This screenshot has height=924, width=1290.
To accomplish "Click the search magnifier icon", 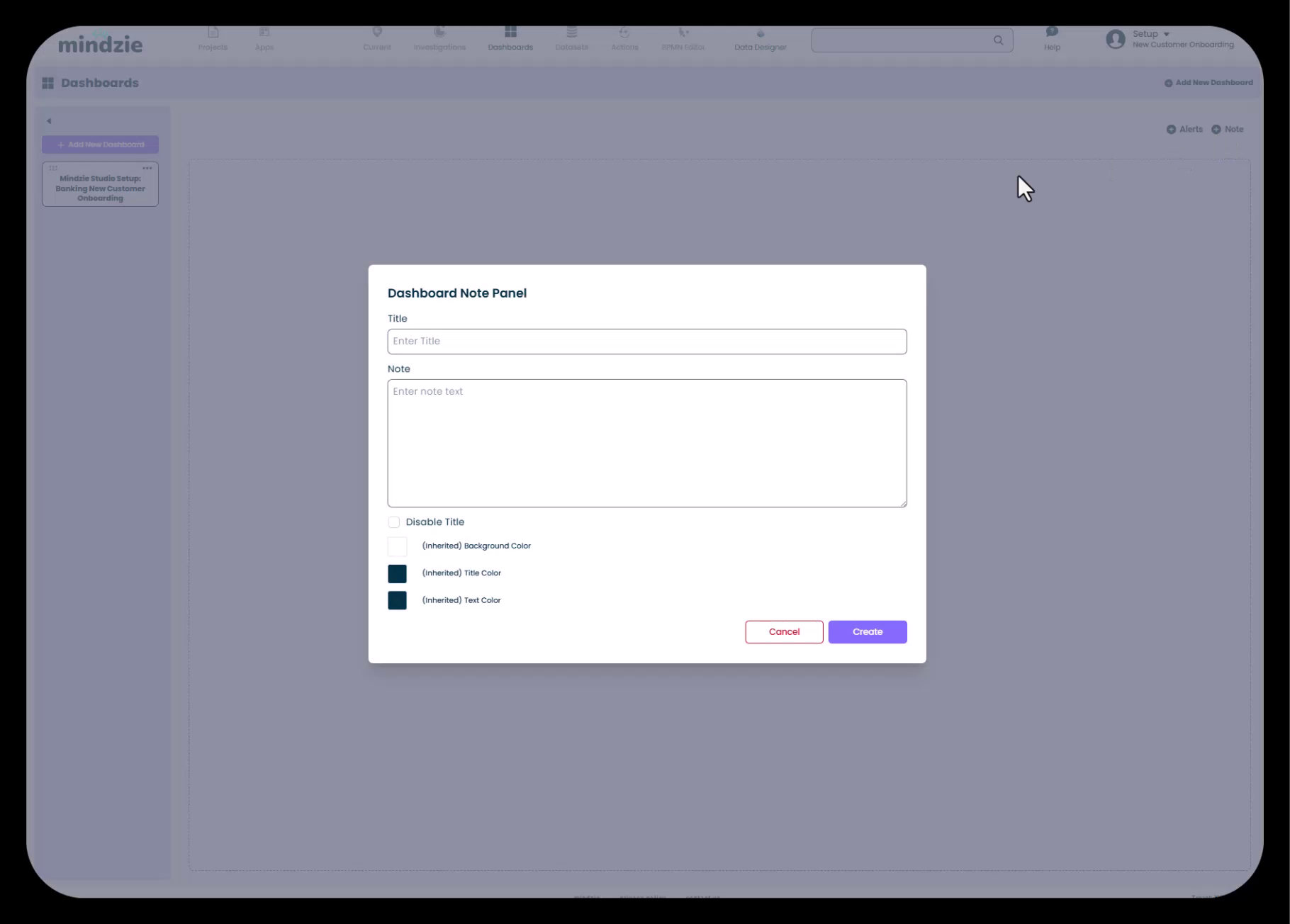I will tap(998, 40).
